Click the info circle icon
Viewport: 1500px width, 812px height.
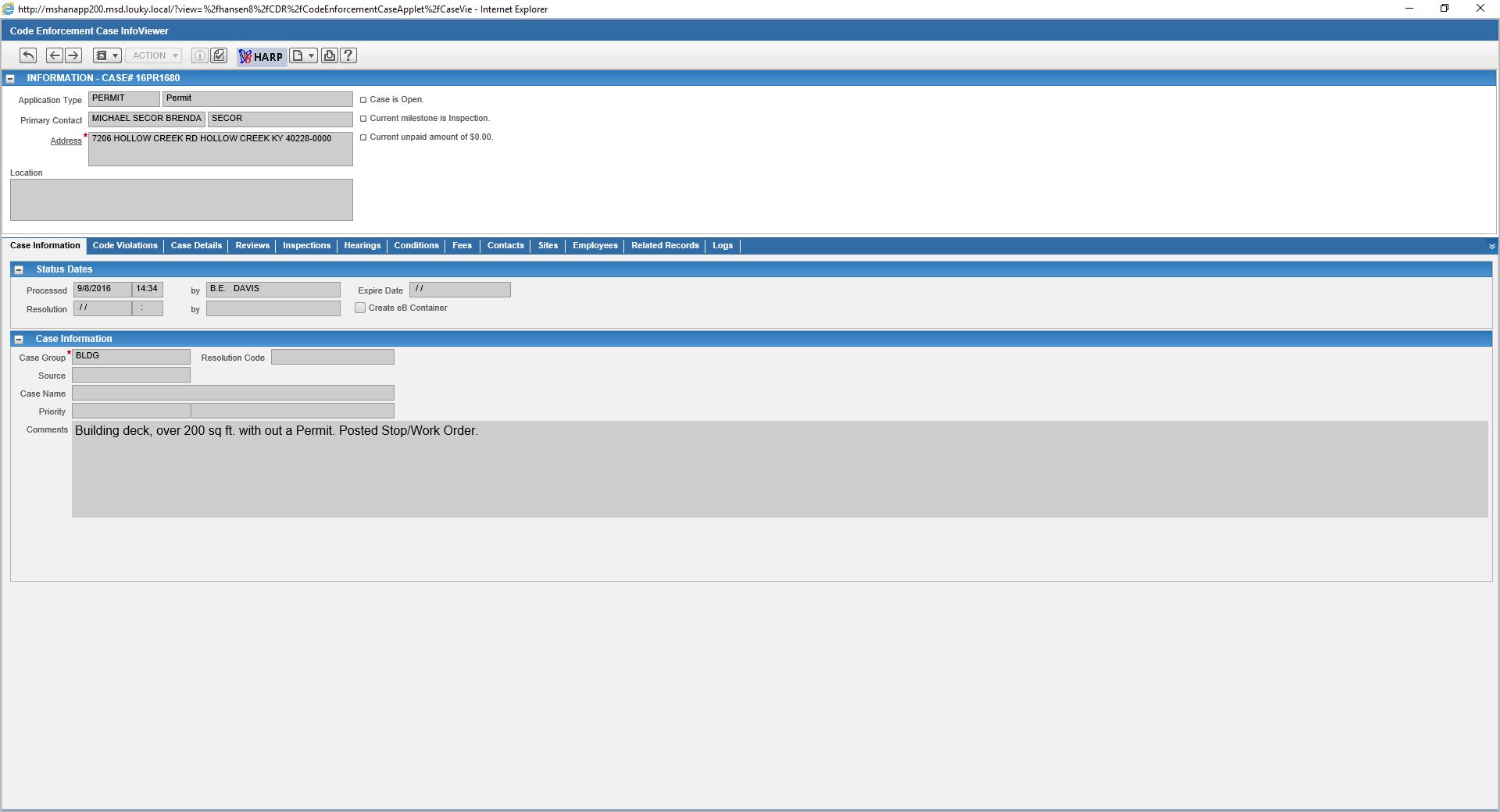click(200, 55)
